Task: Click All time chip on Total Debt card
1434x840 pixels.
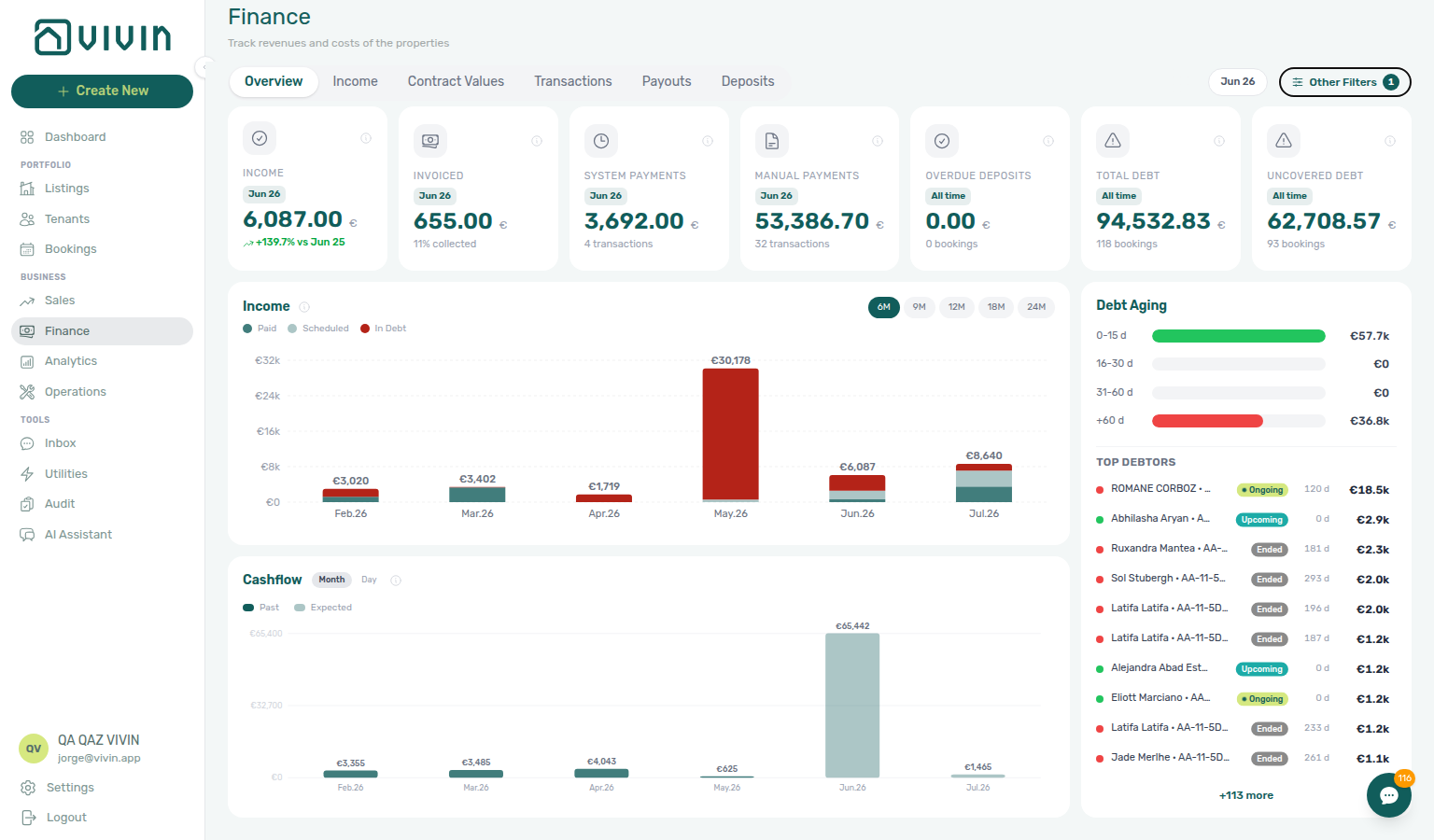Action: [x=1118, y=196]
